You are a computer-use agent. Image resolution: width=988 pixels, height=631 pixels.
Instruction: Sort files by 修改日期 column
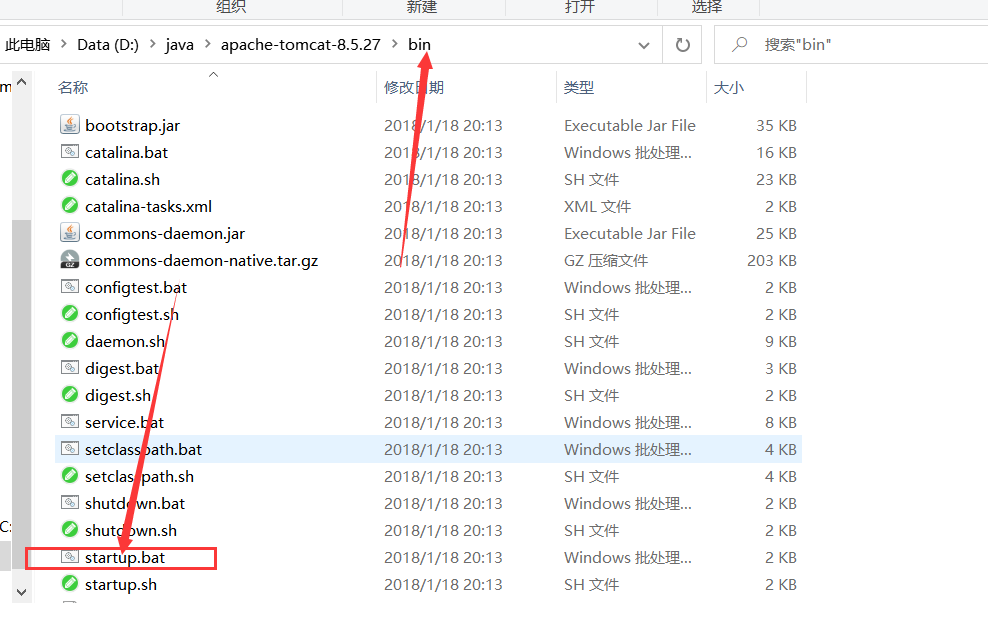(414, 88)
